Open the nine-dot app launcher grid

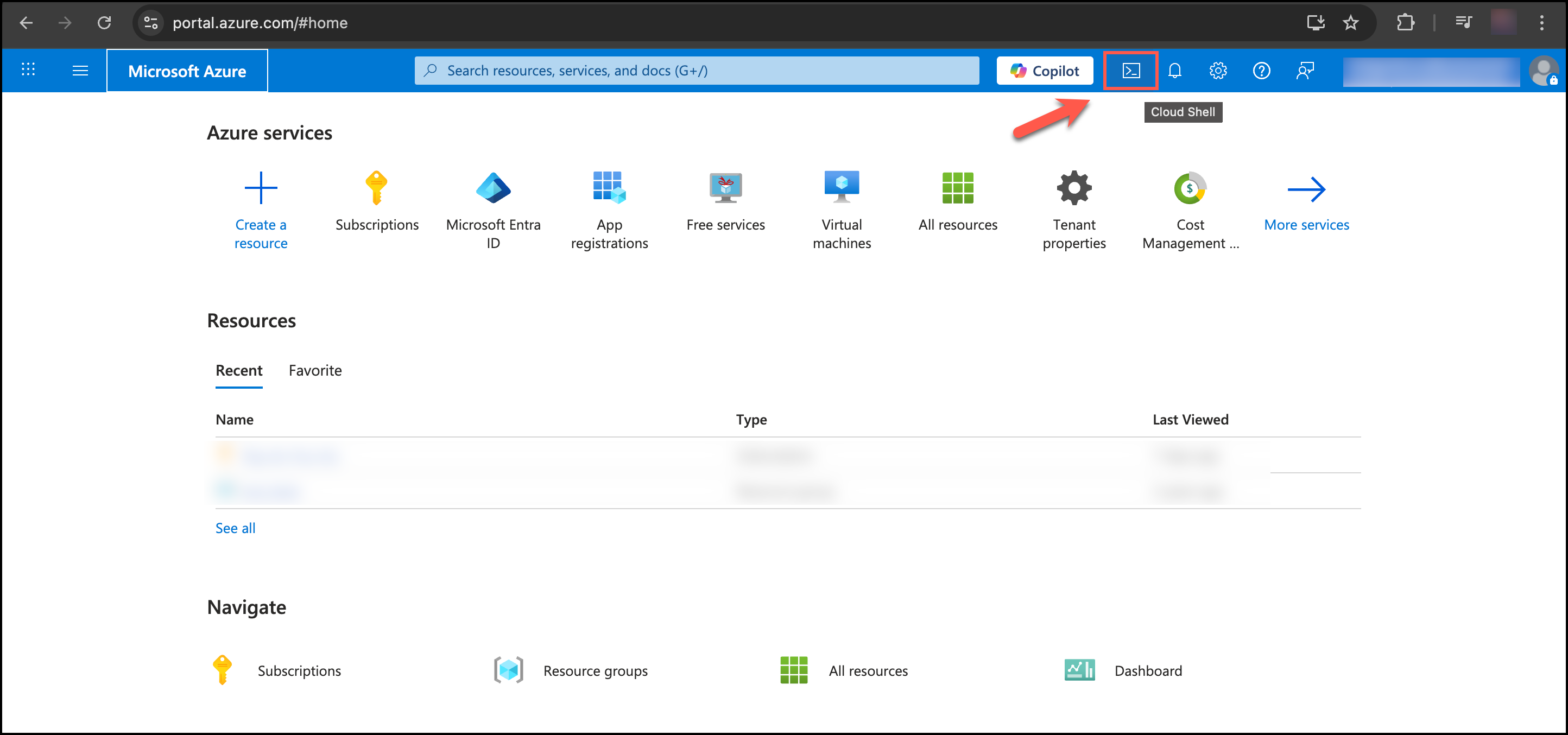28,70
